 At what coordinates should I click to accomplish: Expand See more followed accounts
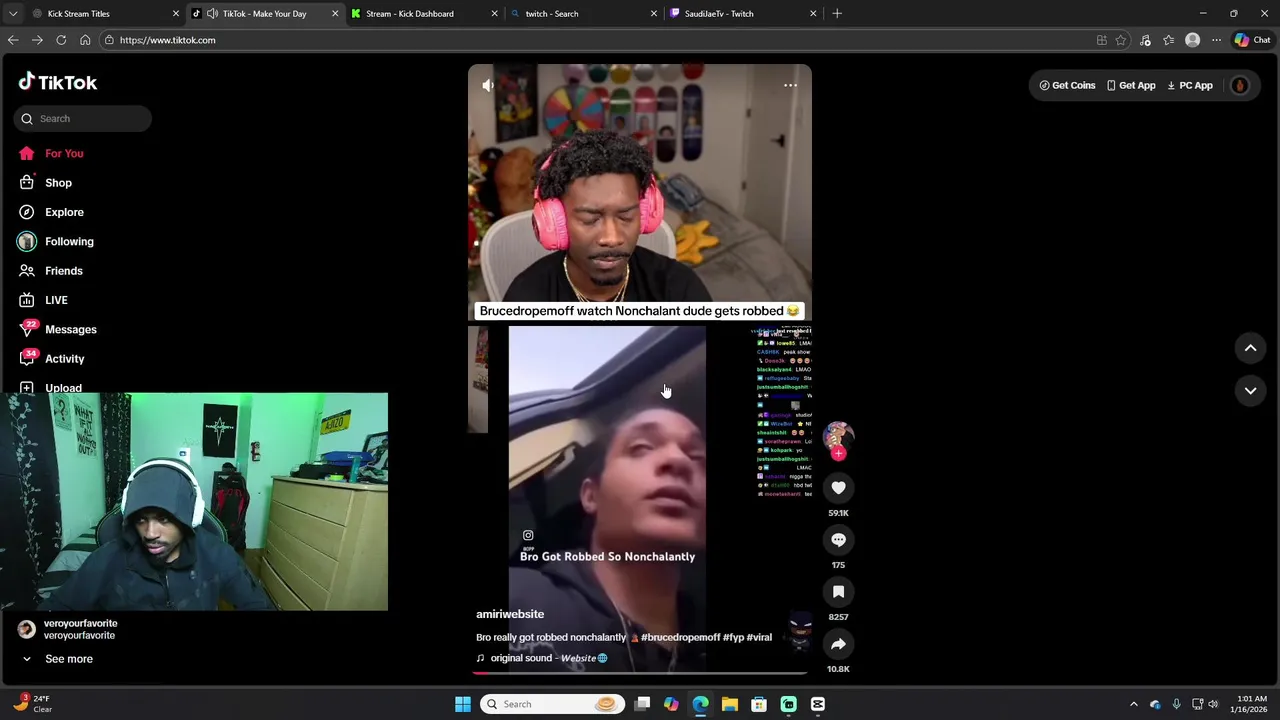click(x=58, y=659)
